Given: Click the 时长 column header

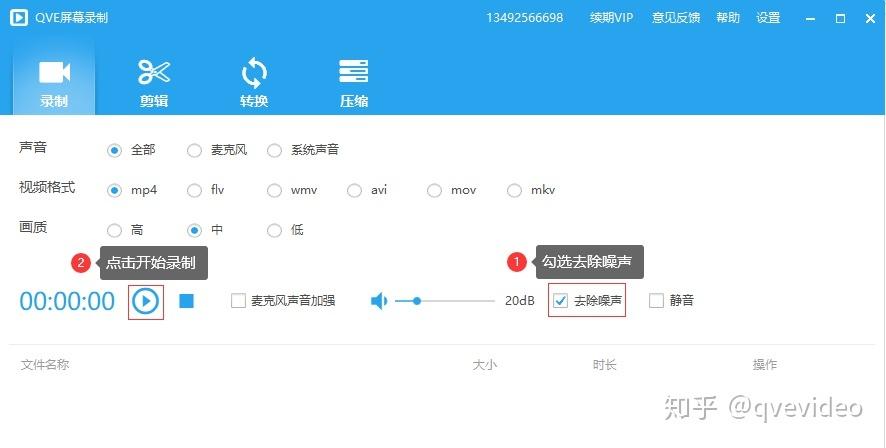Looking at the screenshot, I should pos(604,365).
